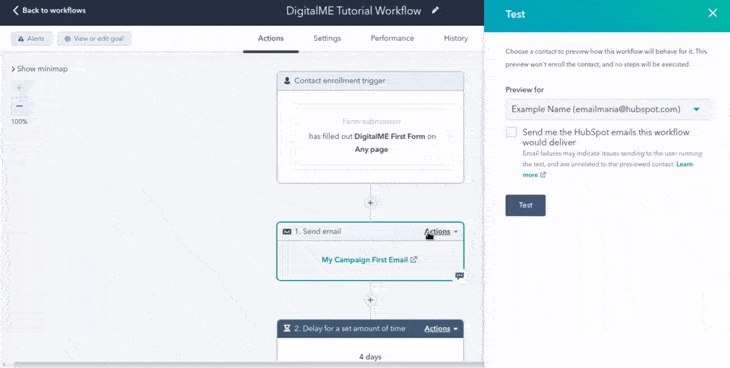The width and height of the screenshot is (730, 368).
Task: Click the 4 days delay value
Action: (x=370, y=357)
